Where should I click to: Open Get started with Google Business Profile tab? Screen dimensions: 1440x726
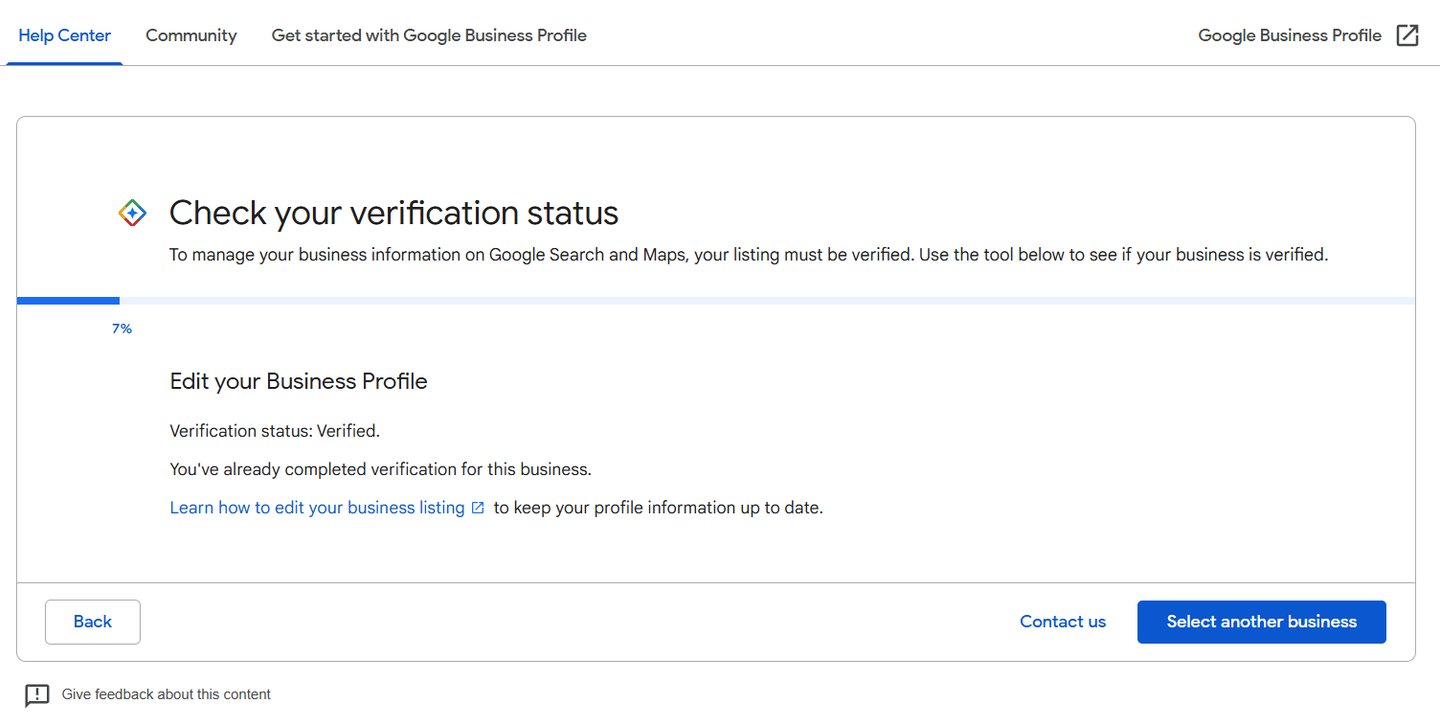(429, 35)
